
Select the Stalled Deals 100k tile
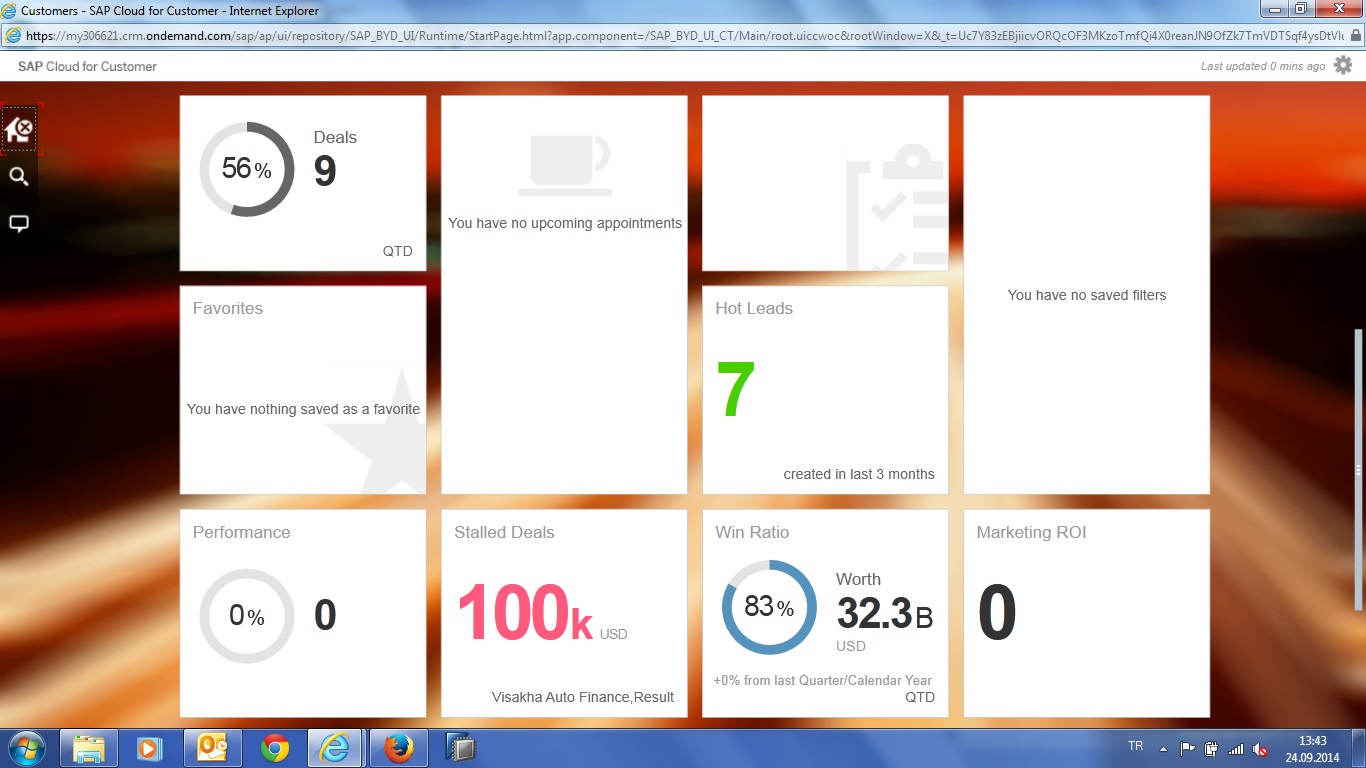[564, 613]
